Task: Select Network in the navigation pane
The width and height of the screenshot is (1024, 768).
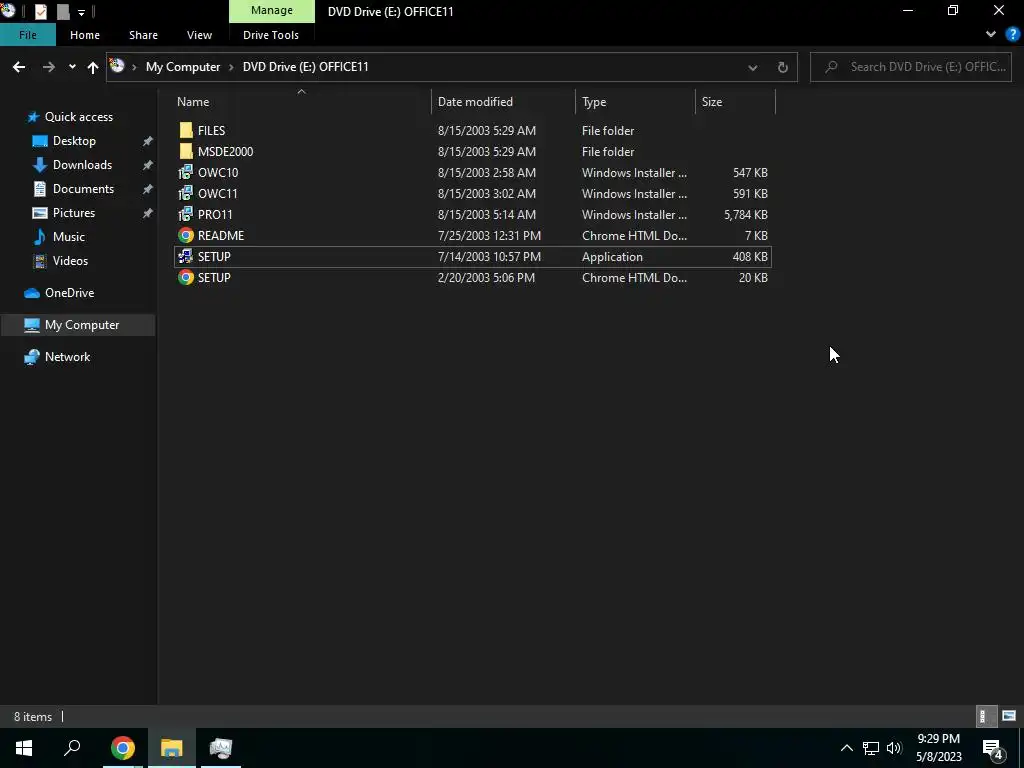Action: (x=67, y=357)
